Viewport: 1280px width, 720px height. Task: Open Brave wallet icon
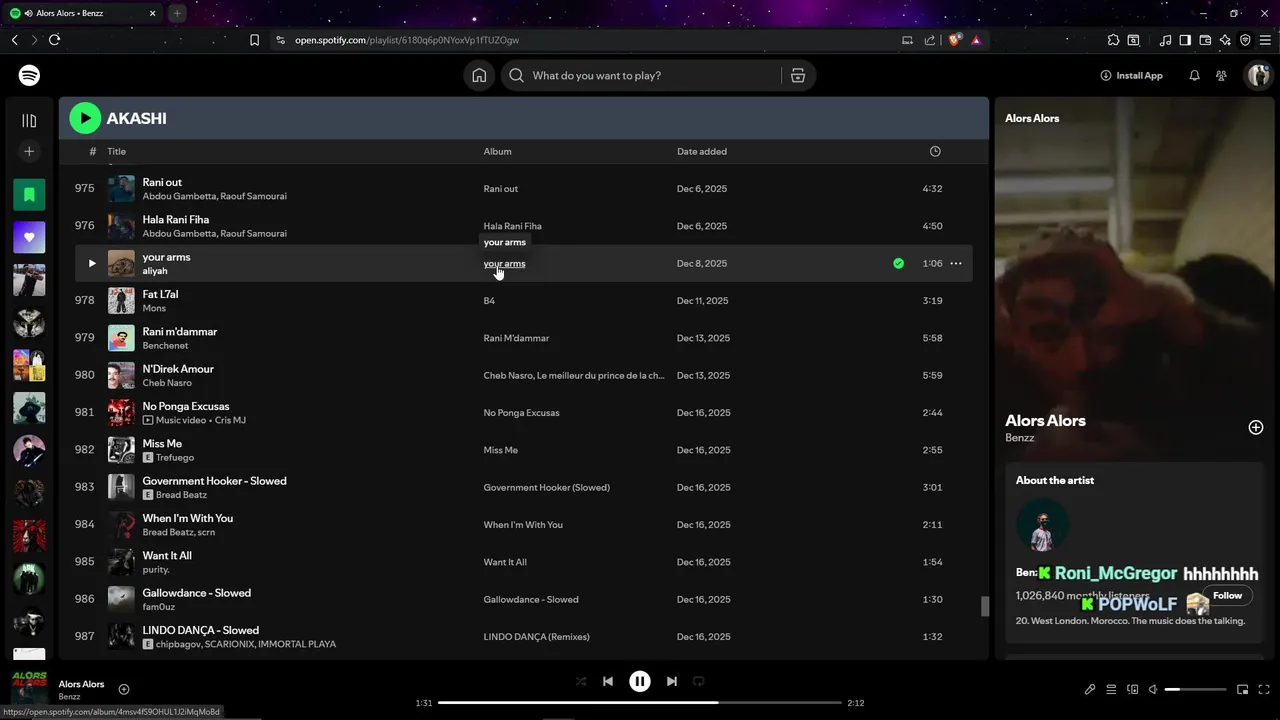point(1205,40)
